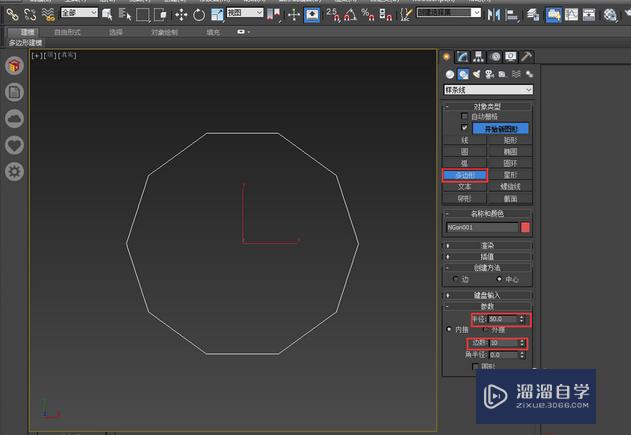
Task: Select Geometry category sphere icon
Action: tap(450, 74)
